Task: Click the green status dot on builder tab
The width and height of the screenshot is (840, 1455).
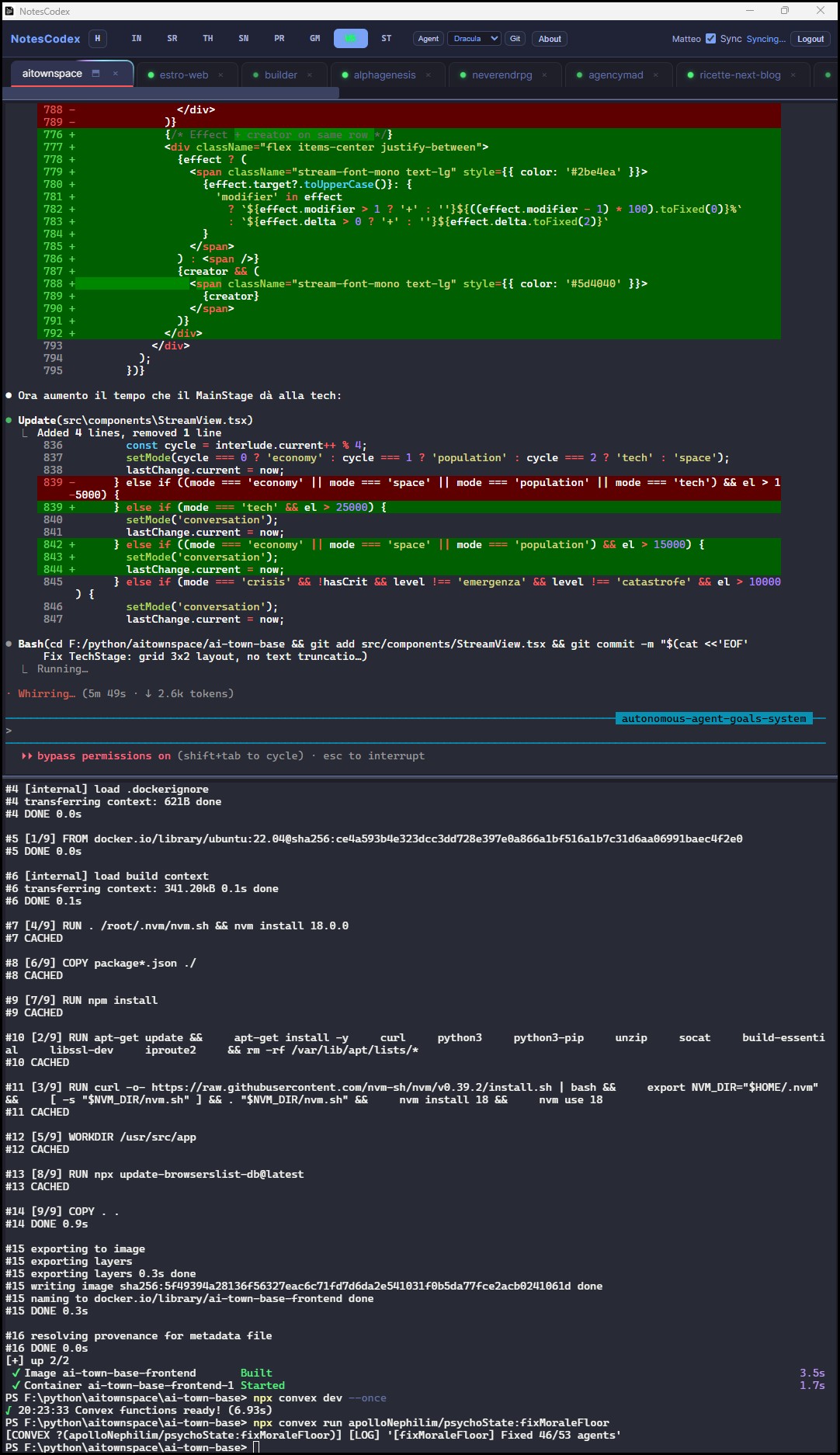Action: [255, 75]
